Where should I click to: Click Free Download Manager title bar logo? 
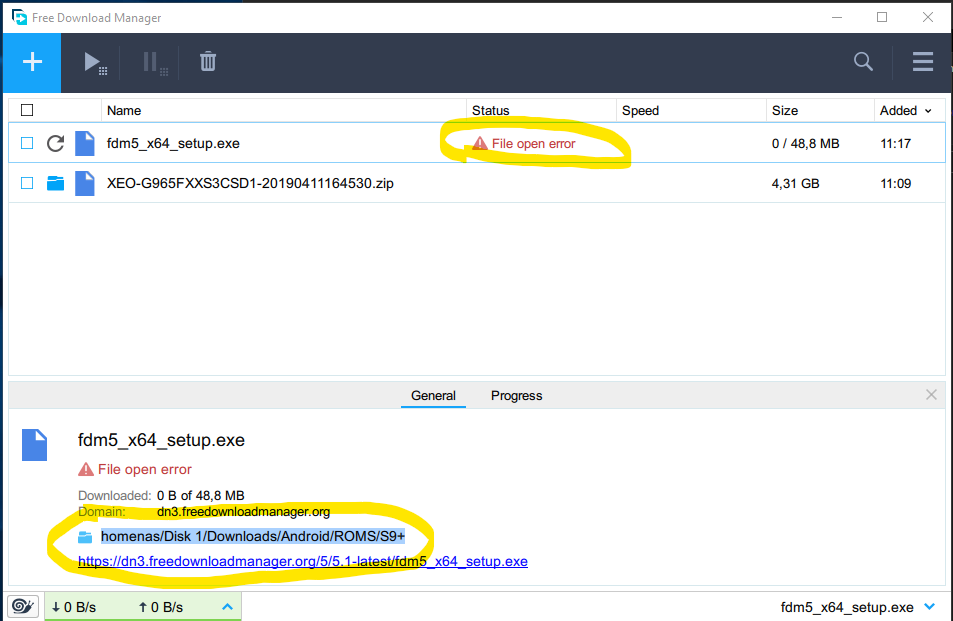[x=19, y=17]
